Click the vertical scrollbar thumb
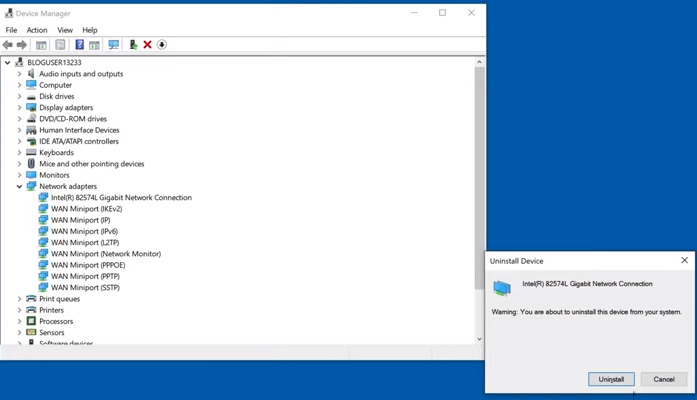The height and width of the screenshot is (400, 697). point(479,178)
